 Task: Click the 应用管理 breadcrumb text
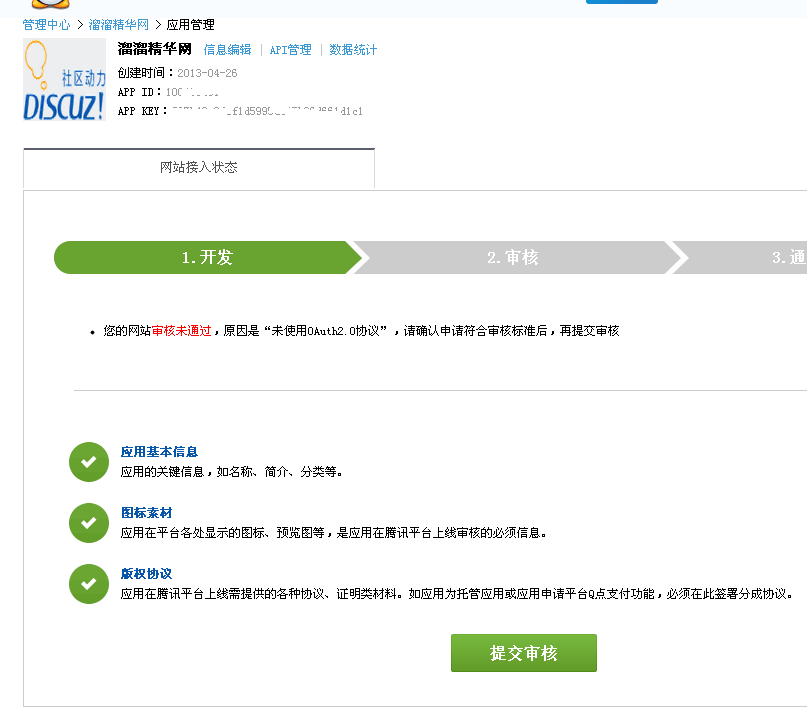tap(190, 25)
